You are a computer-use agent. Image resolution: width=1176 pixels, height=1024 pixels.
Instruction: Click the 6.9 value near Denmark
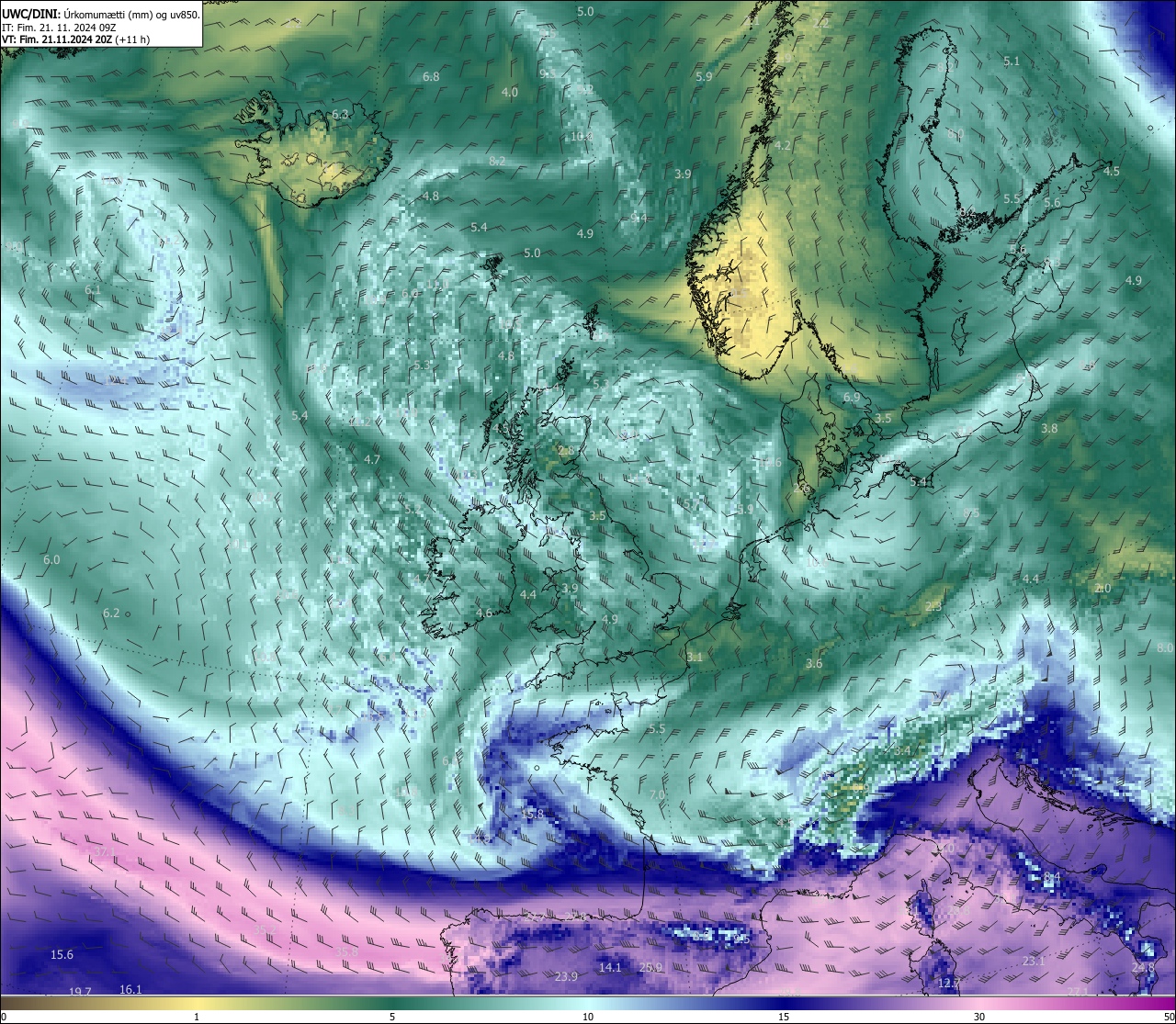[x=851, y=397]
